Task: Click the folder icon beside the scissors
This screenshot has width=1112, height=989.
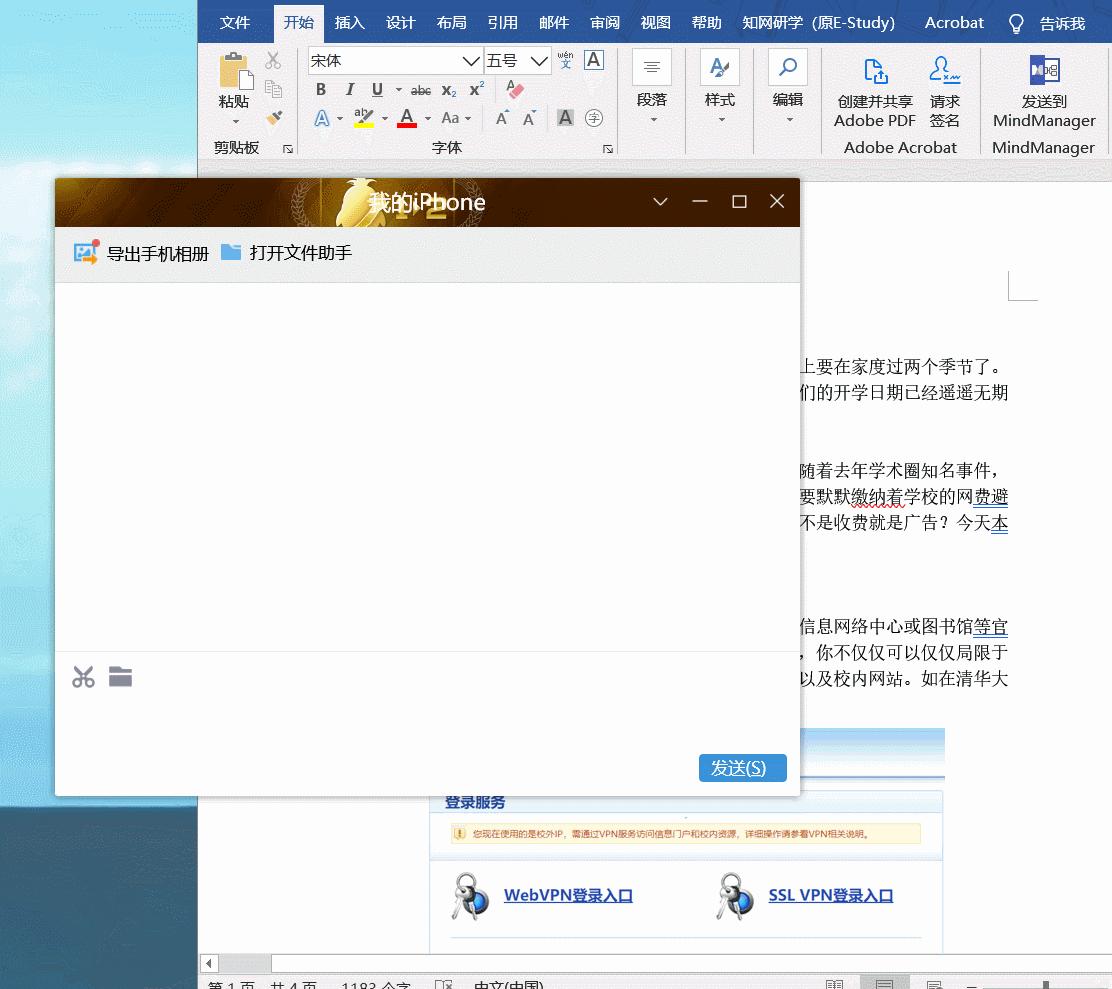Action: coord(120,677)
